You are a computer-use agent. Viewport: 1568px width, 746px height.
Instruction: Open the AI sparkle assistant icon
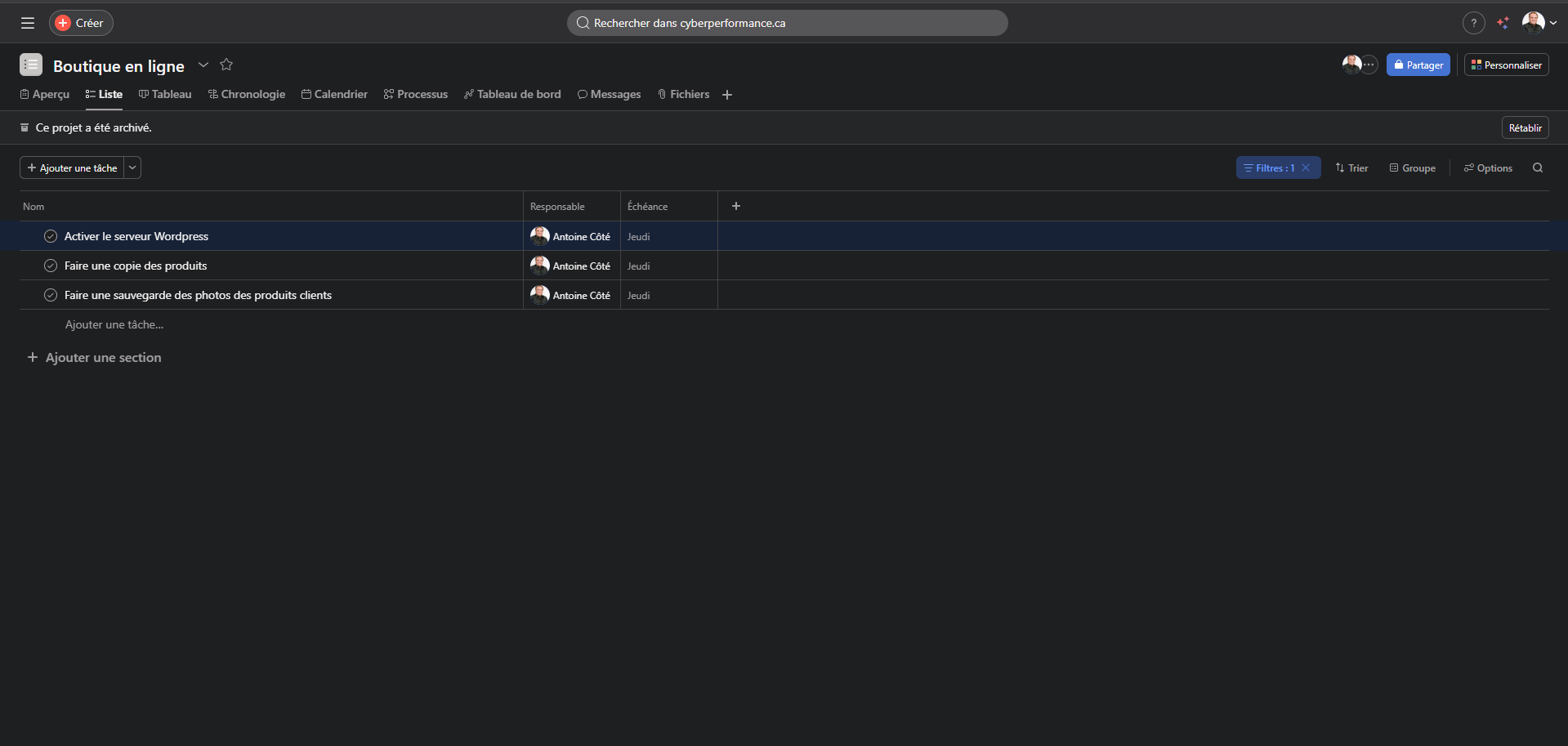click(1503, 23)
